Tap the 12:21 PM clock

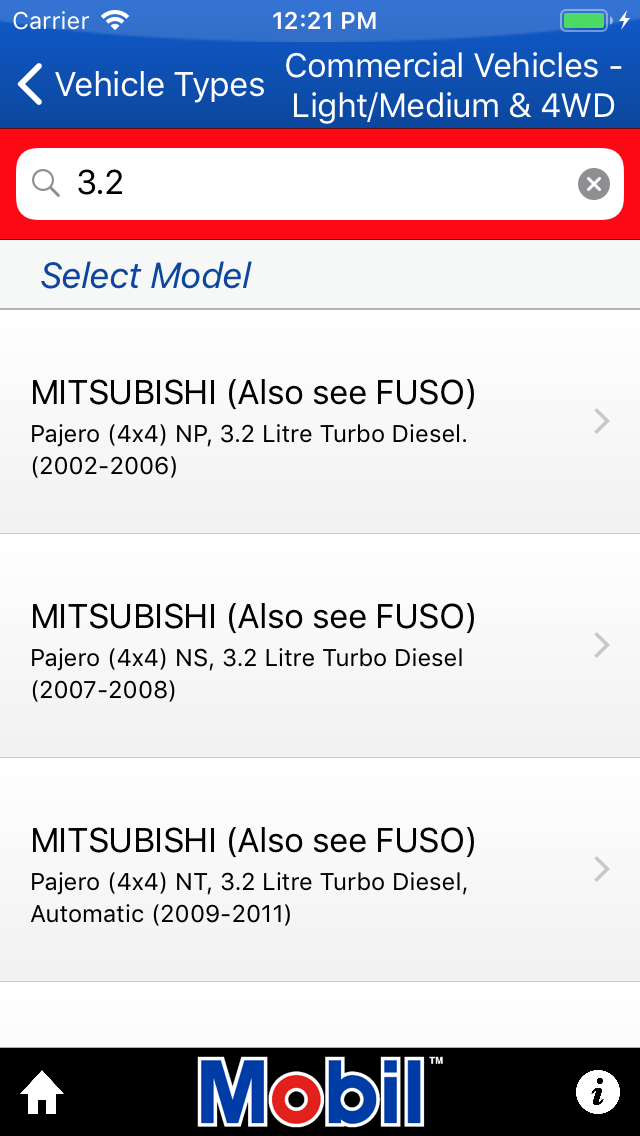click(324, 20)
